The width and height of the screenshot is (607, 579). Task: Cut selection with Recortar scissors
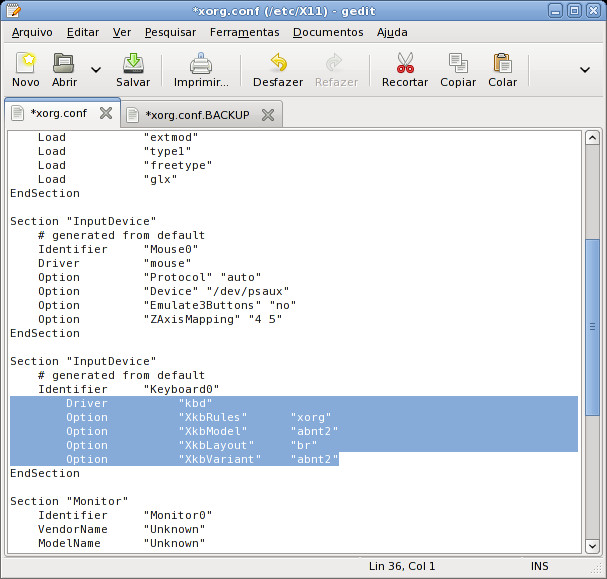point(405,70)
